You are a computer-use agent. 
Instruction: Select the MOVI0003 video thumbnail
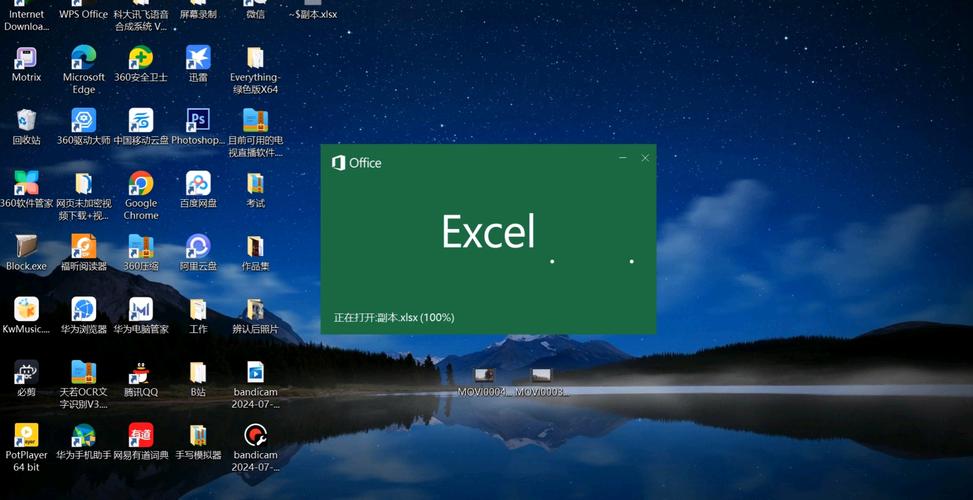coord(541,383)
